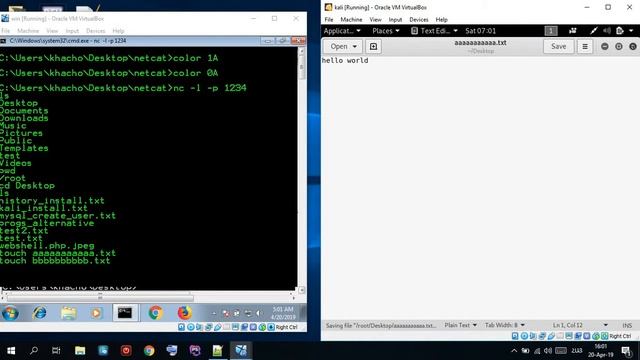Click aaaaaaaaaaa.txt document title
The height and width of the screenshot is (360, 640).
(x=480, y=42)
